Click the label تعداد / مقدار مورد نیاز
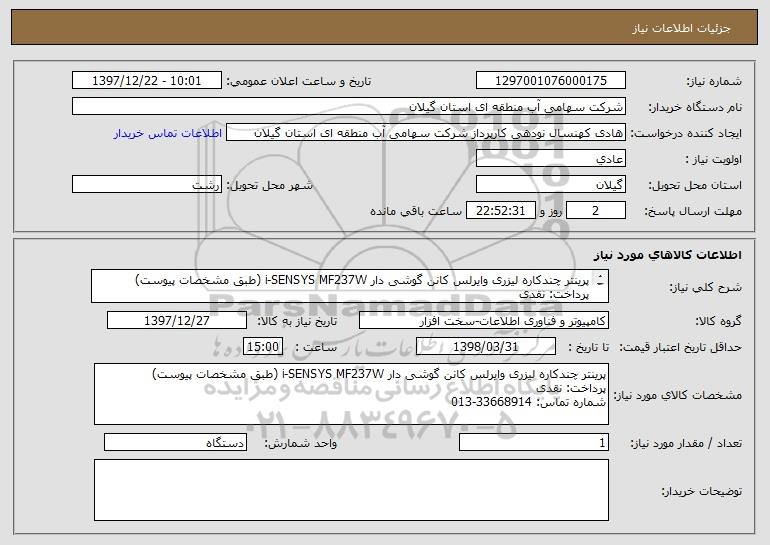Image resolution: width=770 pixels, height=545 pixels. (x=686, y=443)
